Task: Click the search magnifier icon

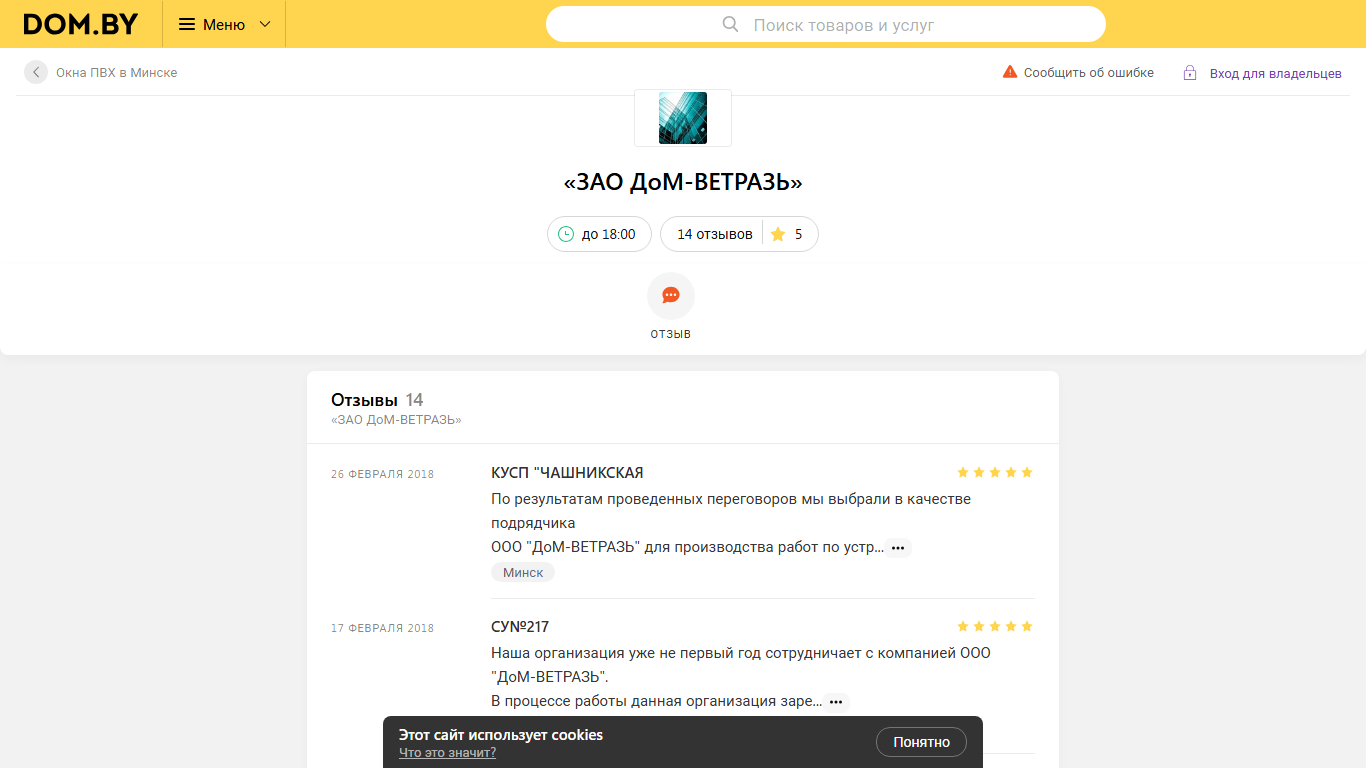Action: pyautogui.click(x=730, y=24)
